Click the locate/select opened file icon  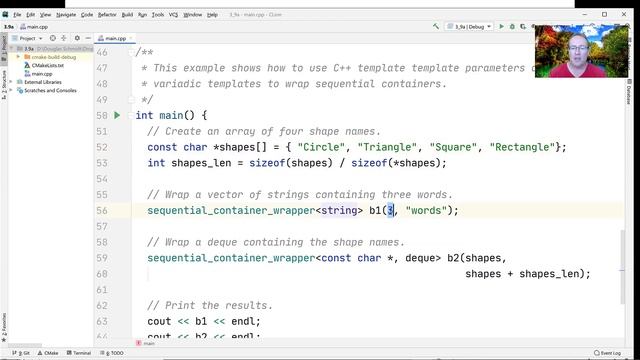[x=53, y=38]
